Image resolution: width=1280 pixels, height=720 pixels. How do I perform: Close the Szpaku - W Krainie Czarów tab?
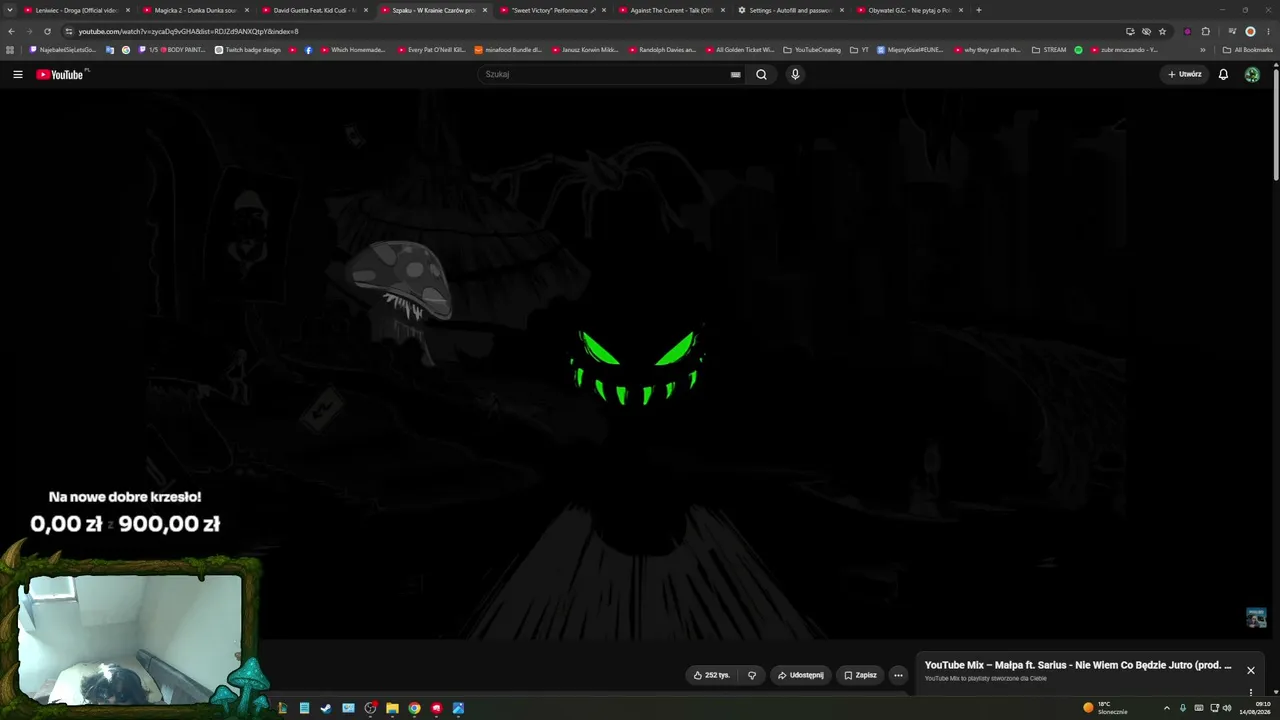[485, 10]
